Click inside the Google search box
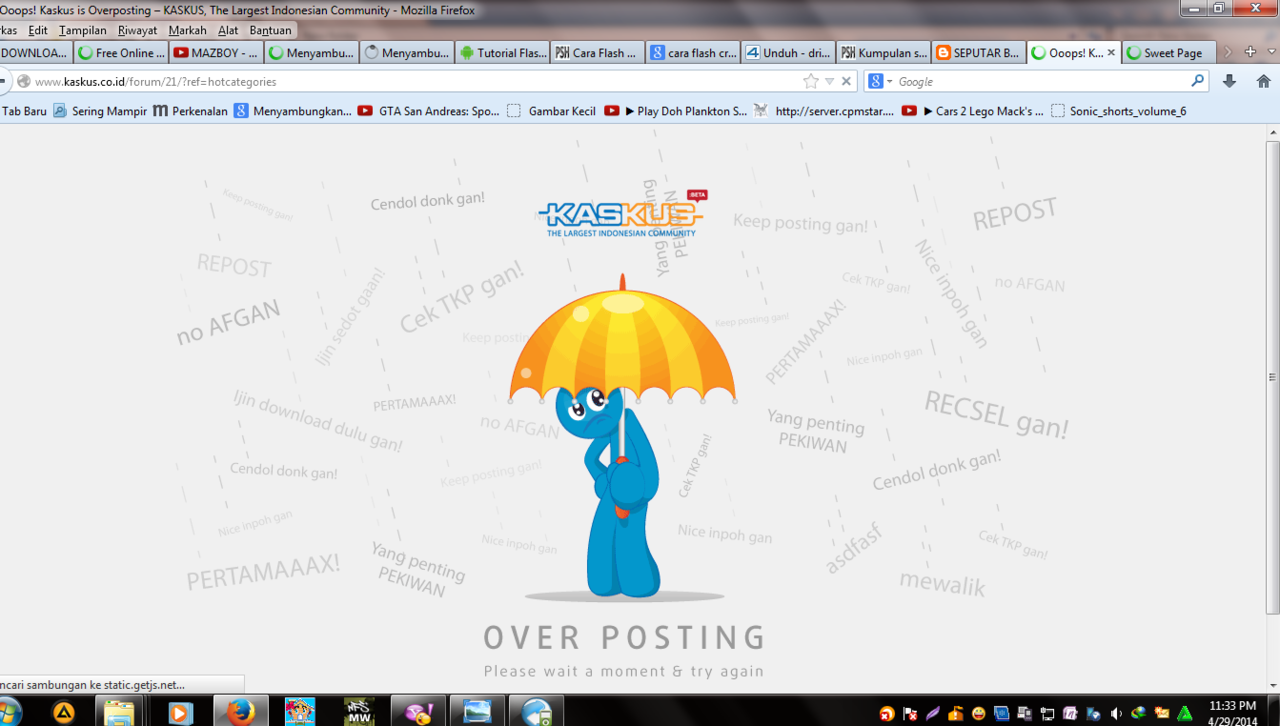The image size is (1280, 726). (x=1040, y=82)
